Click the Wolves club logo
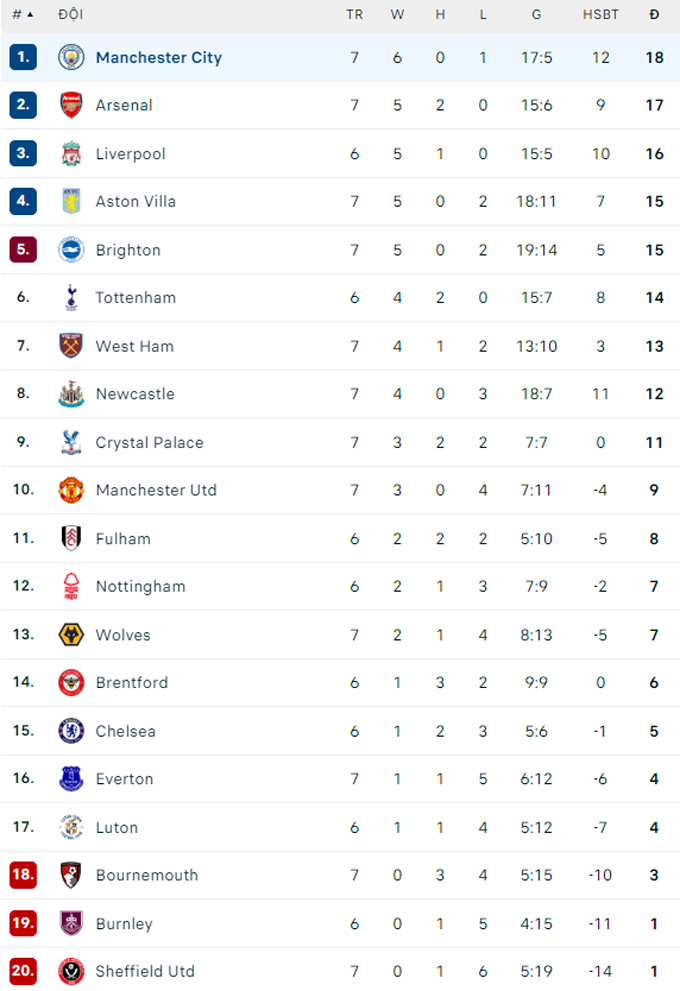The image size is (680, 991). click(x=71, y=635)
